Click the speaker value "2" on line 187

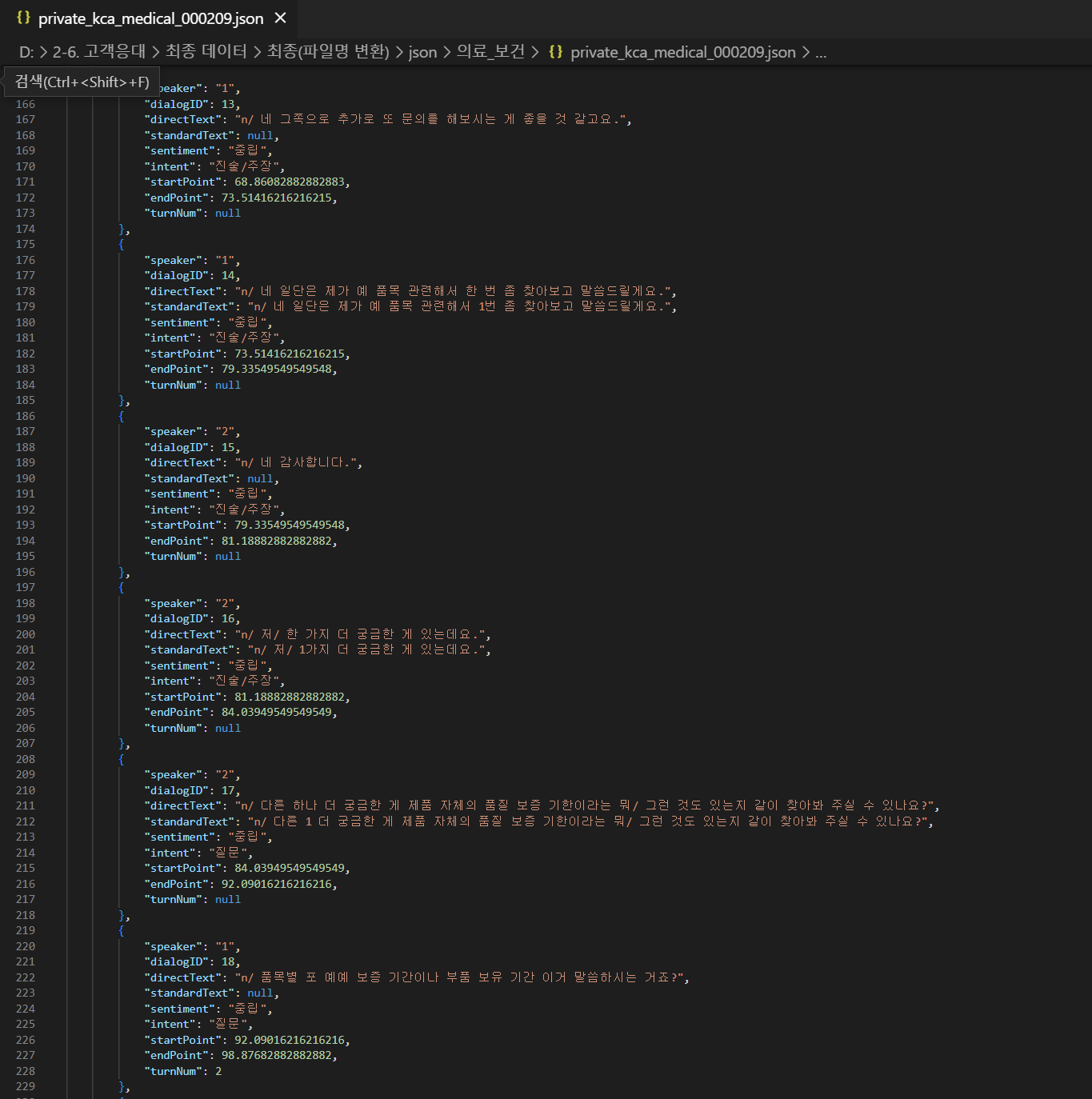pyautogui.click(x=225, y=431)
